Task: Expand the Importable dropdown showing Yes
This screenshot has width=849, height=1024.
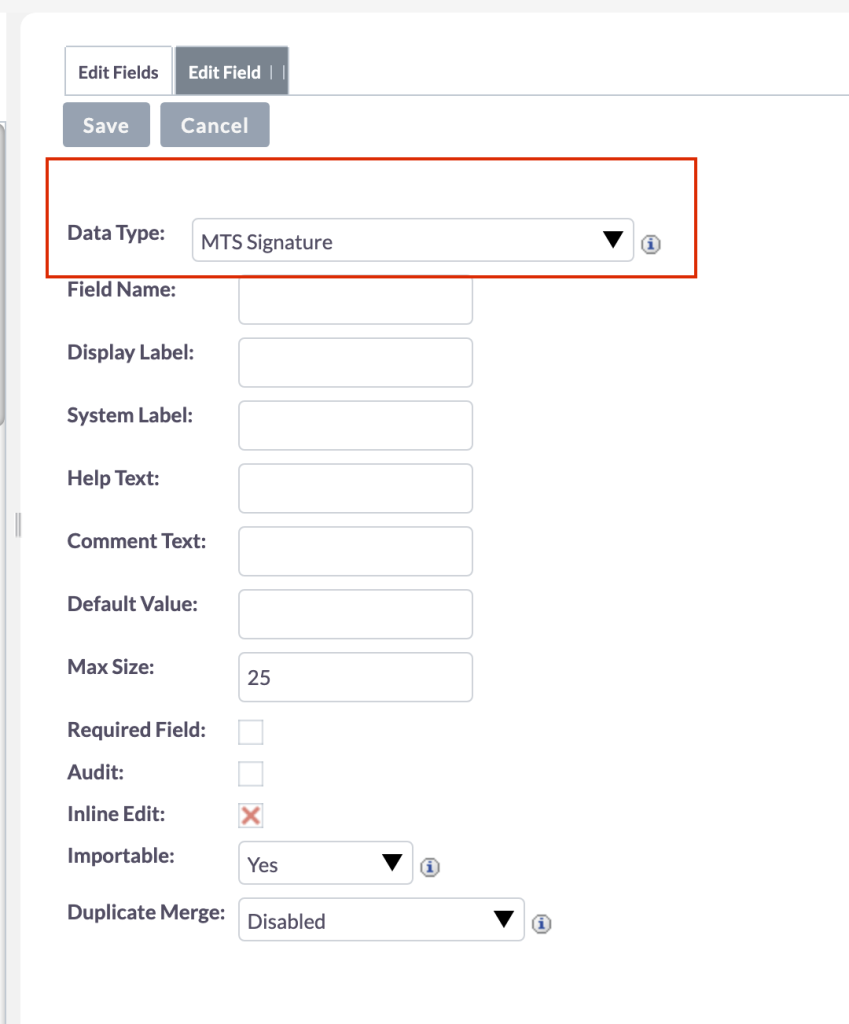Action: (x=326, y=863)
